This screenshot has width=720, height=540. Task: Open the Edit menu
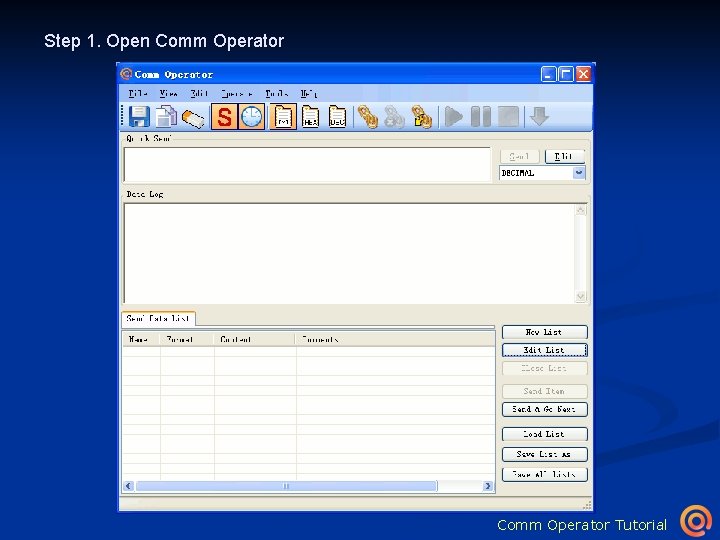tap(199, 94)
